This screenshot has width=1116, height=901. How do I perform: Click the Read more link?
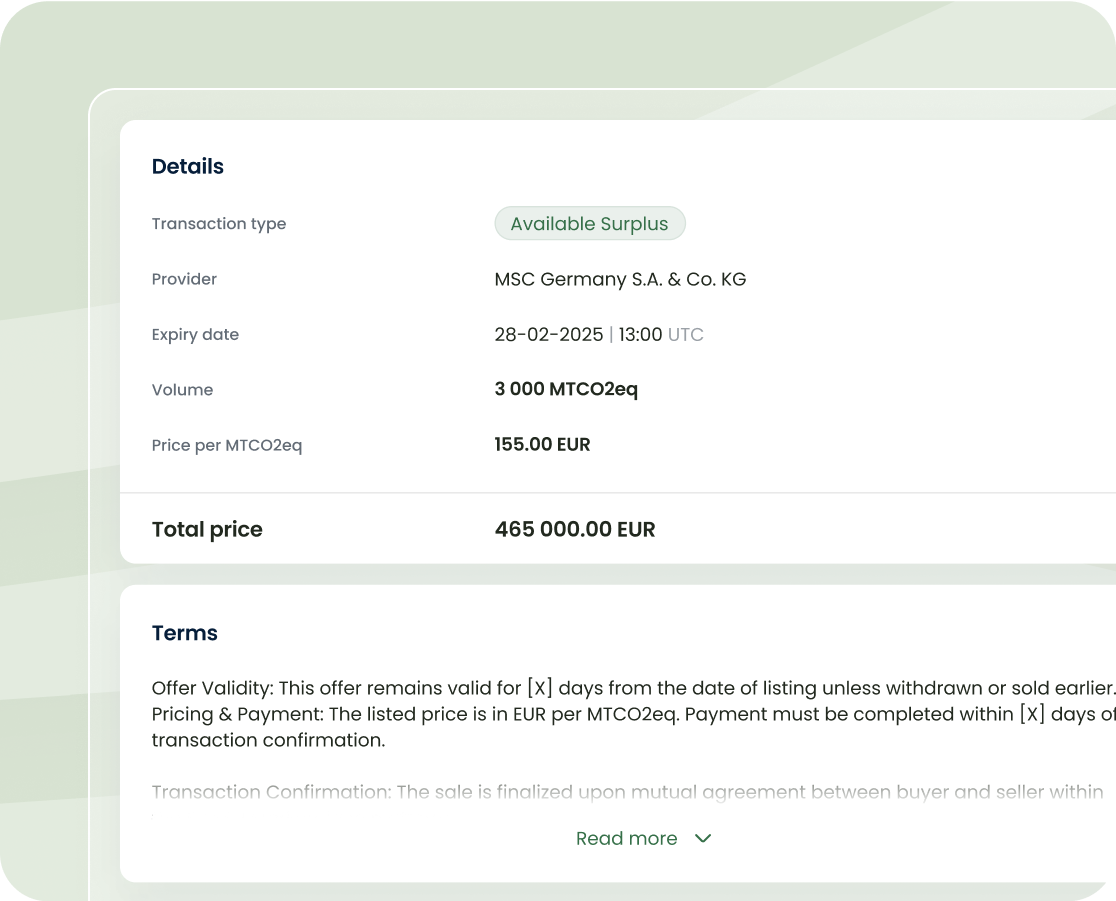(626, 838)
